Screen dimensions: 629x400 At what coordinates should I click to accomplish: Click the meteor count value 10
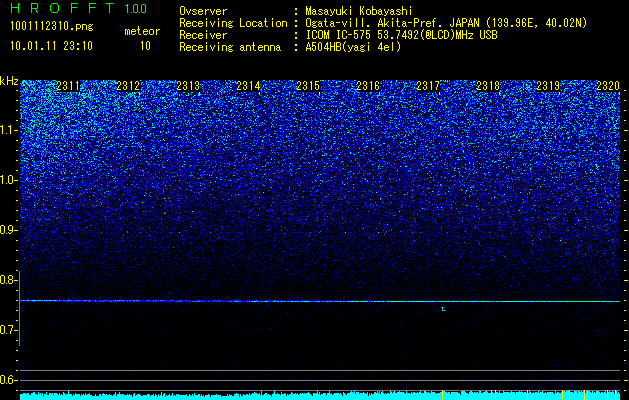[145, 46]
